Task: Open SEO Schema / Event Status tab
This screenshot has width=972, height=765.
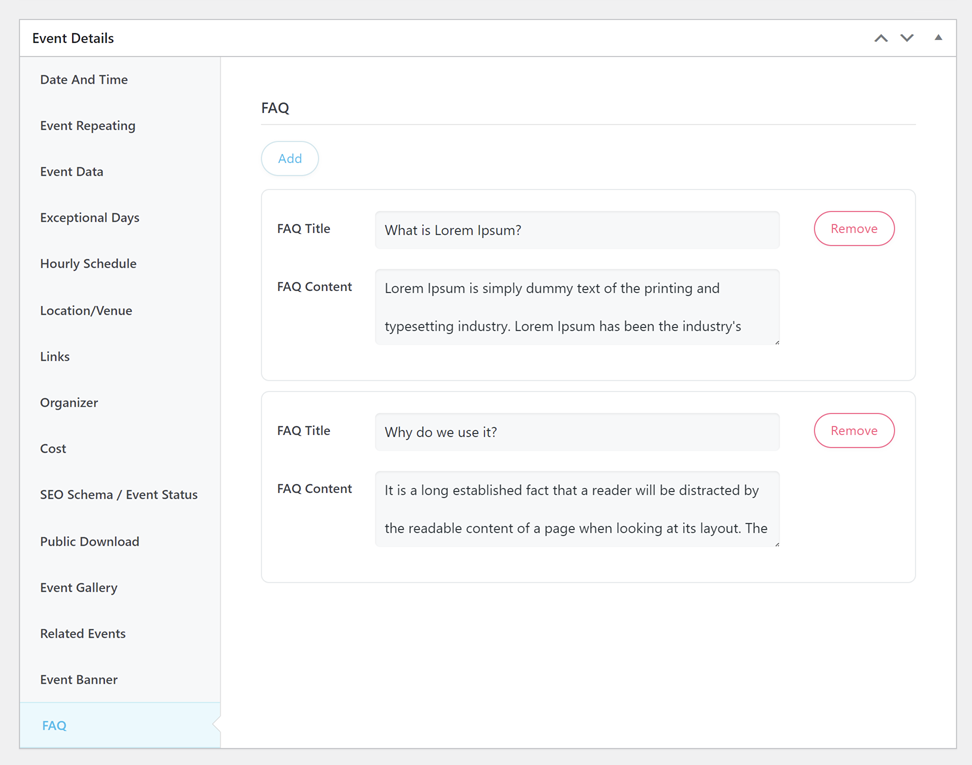Action: (119, 495)
